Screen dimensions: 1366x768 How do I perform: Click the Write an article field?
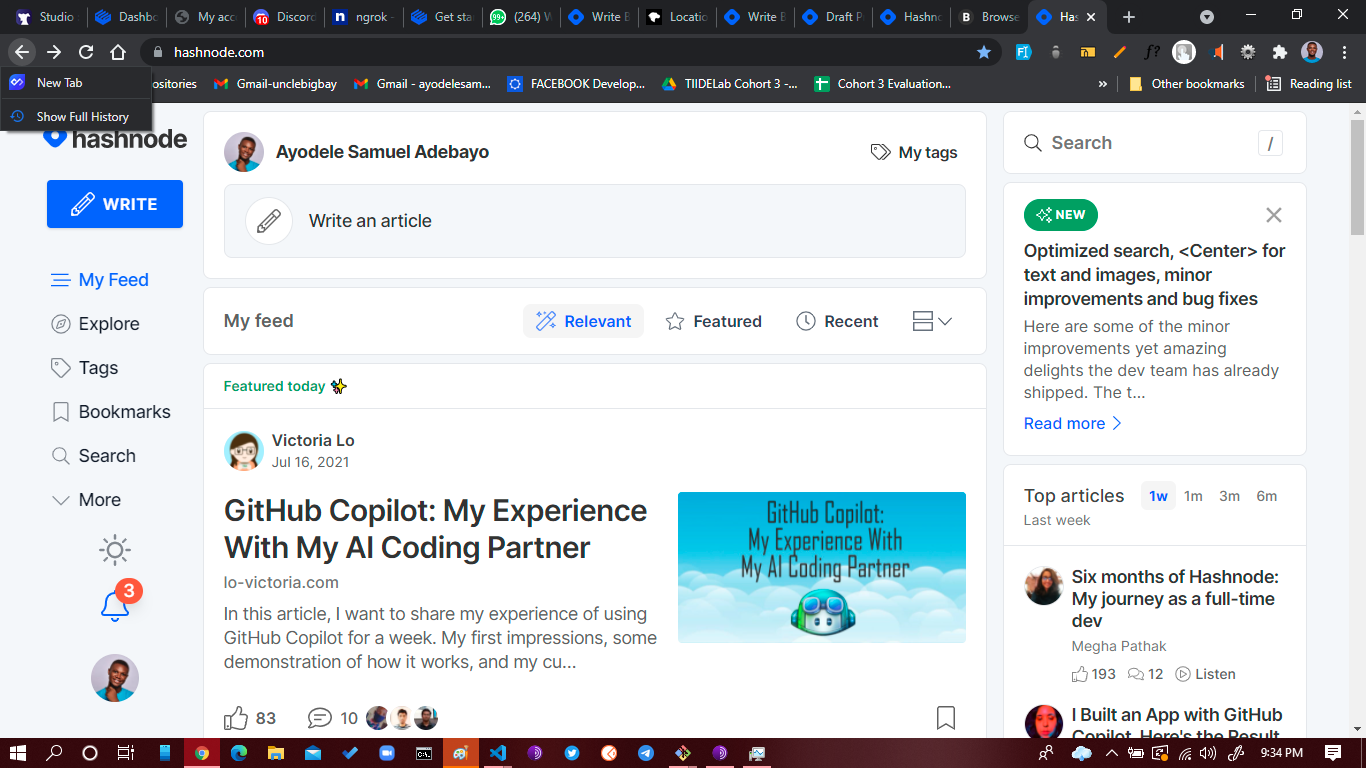click(x=595, y=221)
